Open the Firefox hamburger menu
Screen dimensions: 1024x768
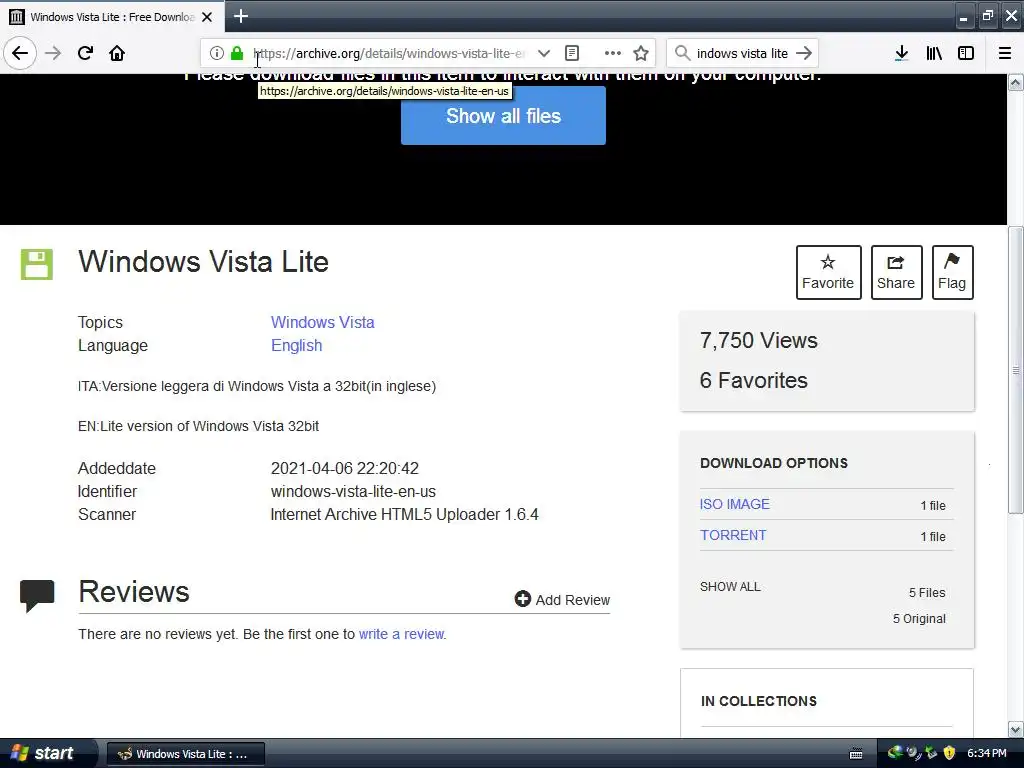point(1005,53)
